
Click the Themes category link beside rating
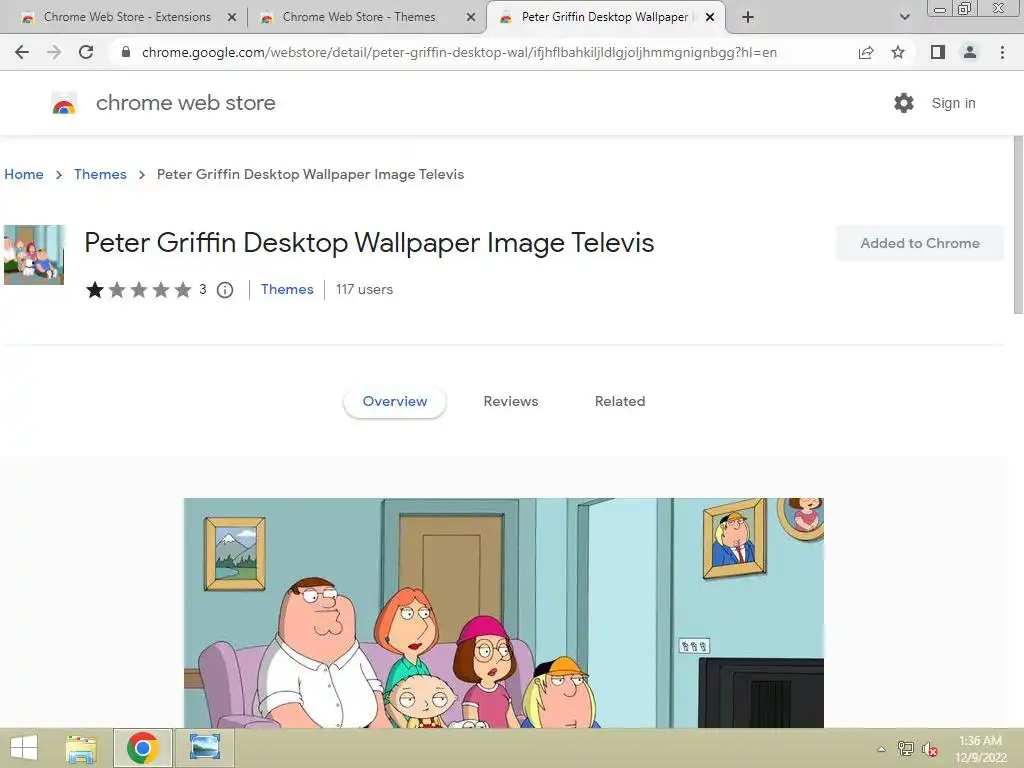[287, 289]
